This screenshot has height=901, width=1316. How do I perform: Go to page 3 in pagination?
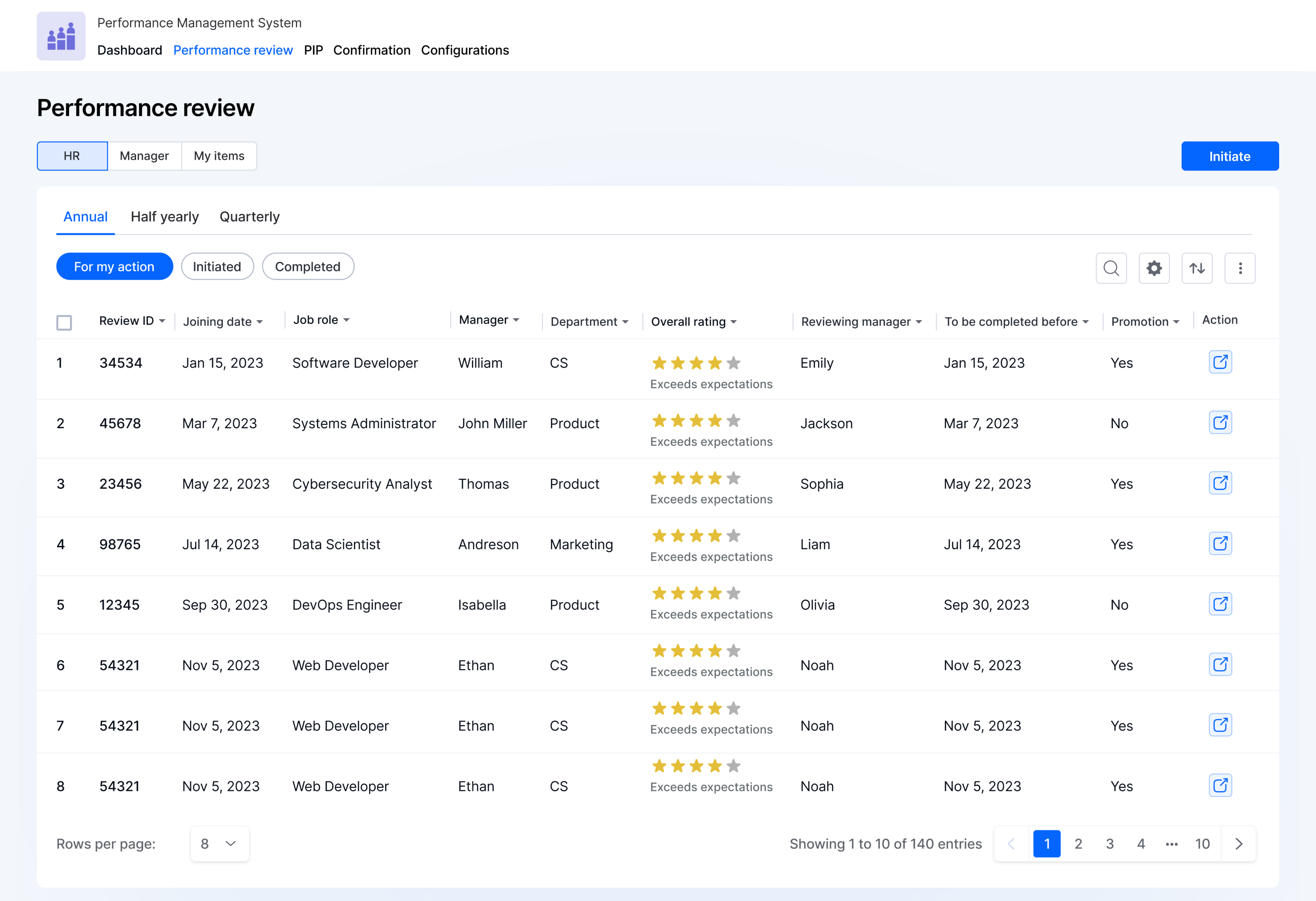pos(1110,844)
